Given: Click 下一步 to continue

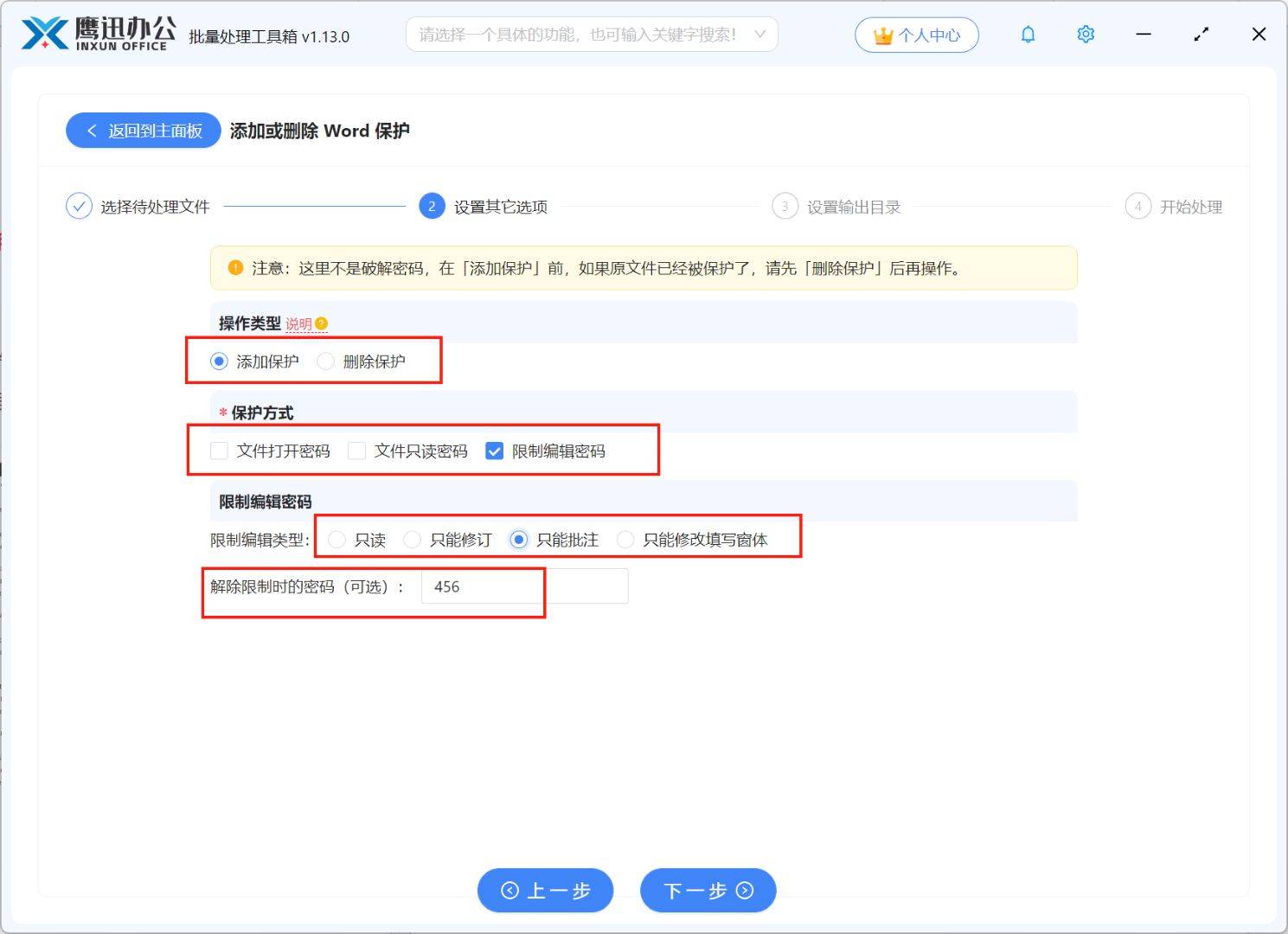Looking at the screenshot, I should pyautogui.click(x=708, y=890).
